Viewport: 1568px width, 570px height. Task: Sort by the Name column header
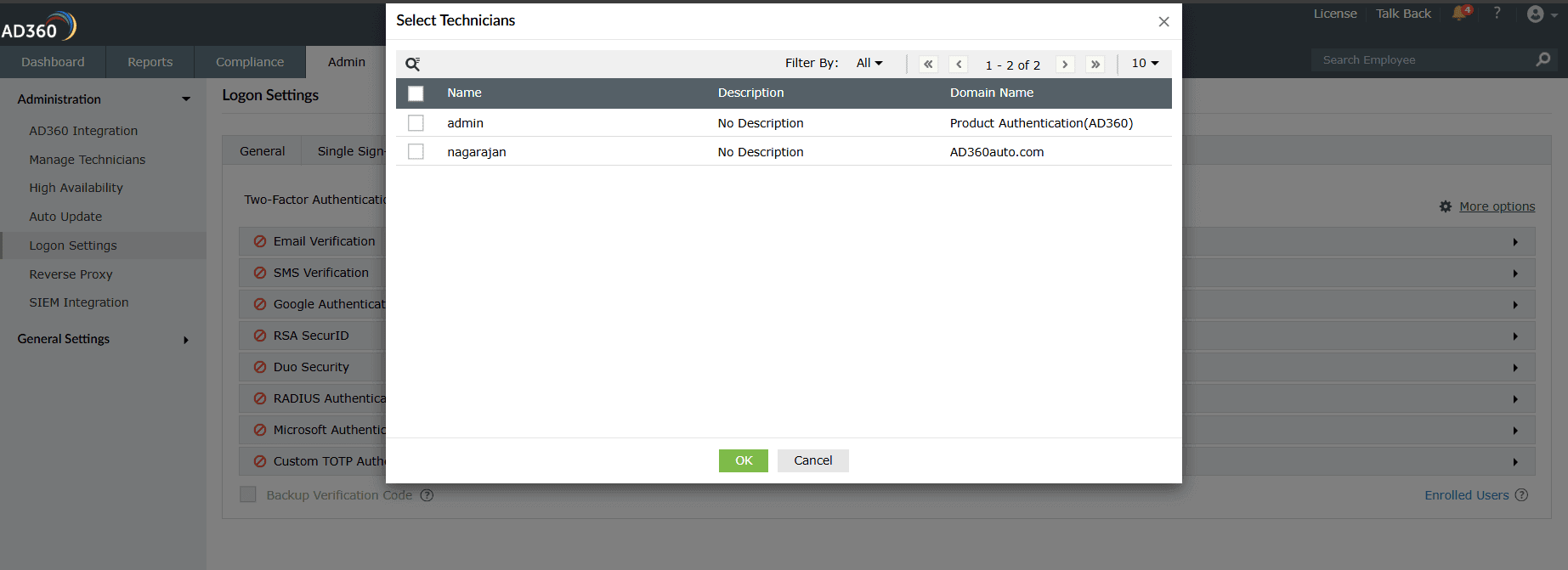click(x=465, y=93)
